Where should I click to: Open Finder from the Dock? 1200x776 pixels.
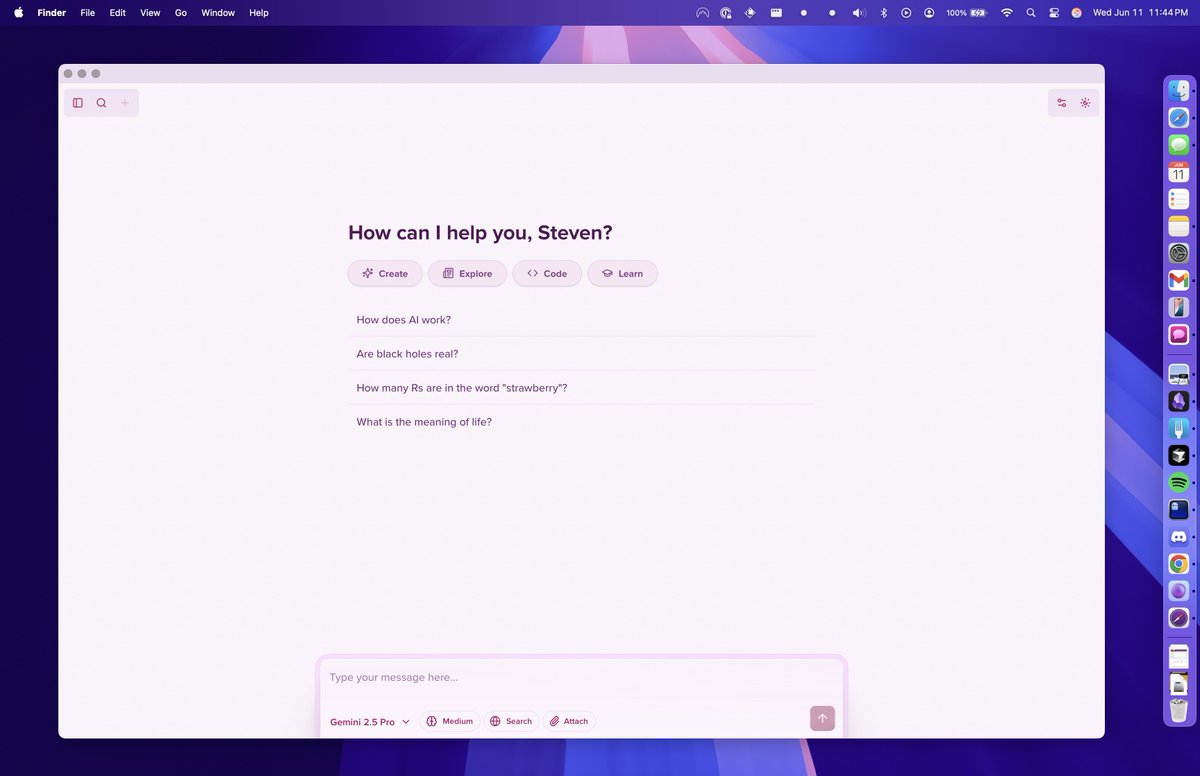tap(1179, 91)
